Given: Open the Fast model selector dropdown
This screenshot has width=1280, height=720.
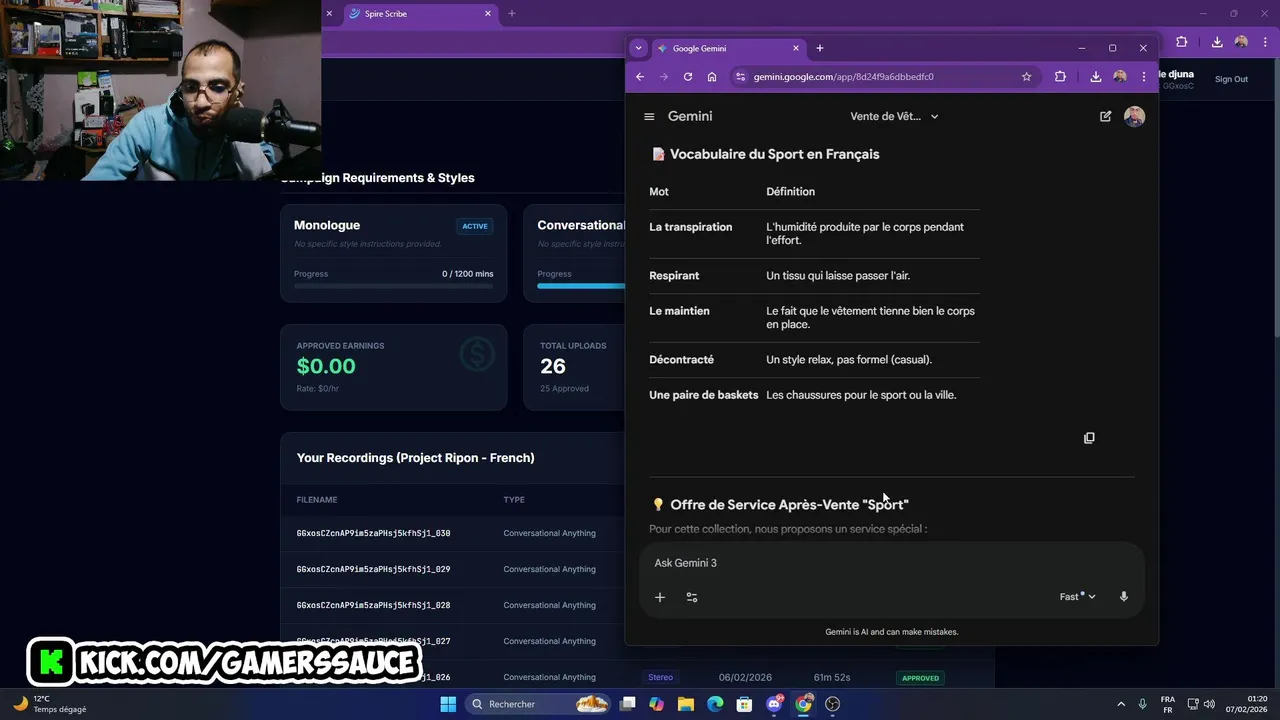Looking at the screenshot, I should coord(1078,597).
